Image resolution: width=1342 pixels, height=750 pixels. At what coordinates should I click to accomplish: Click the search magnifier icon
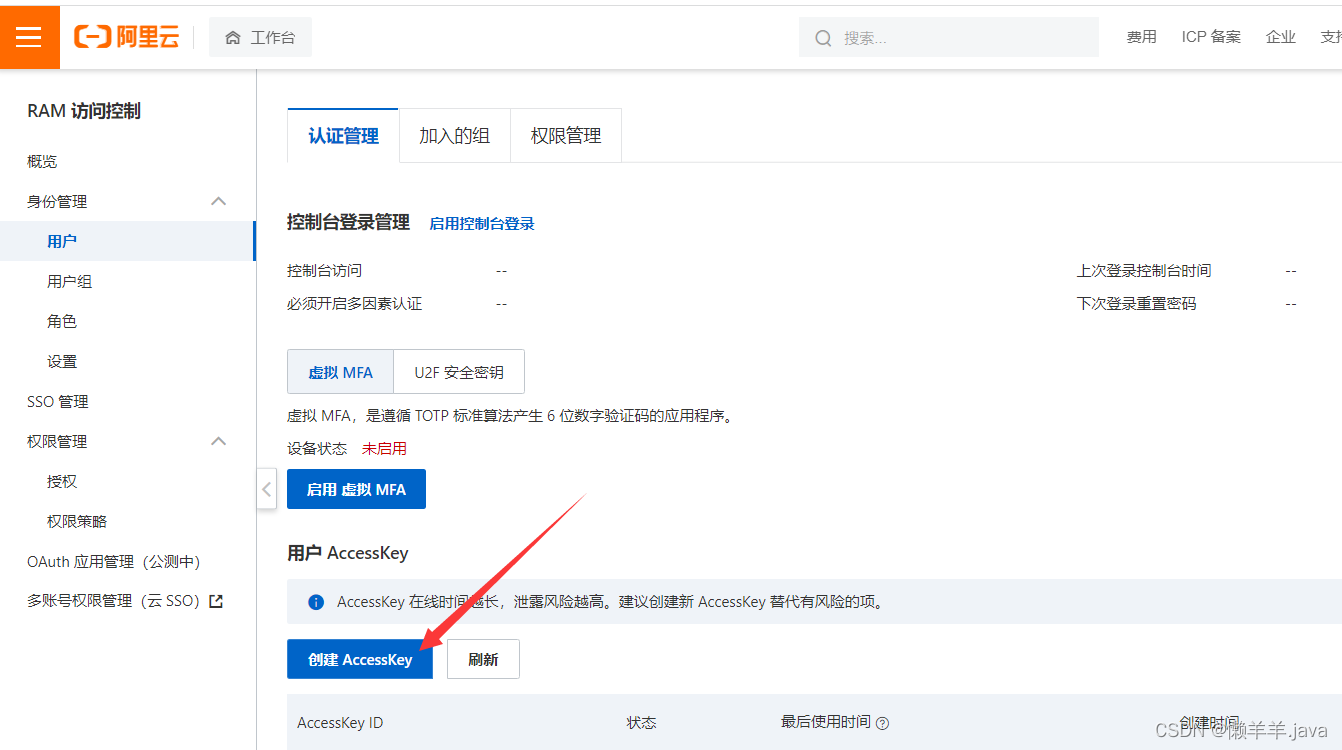824,38
